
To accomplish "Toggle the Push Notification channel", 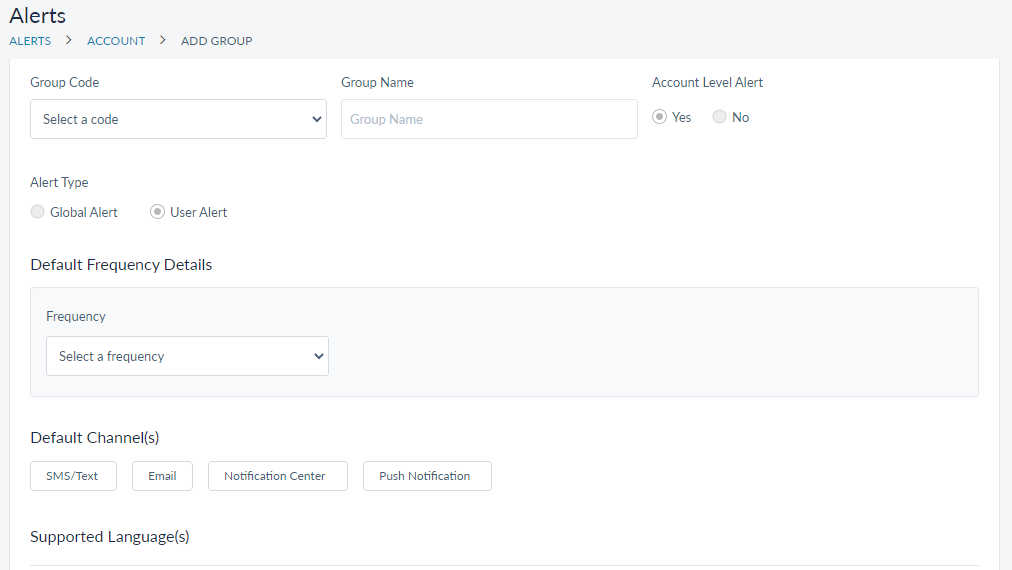I will click(427, 476).
